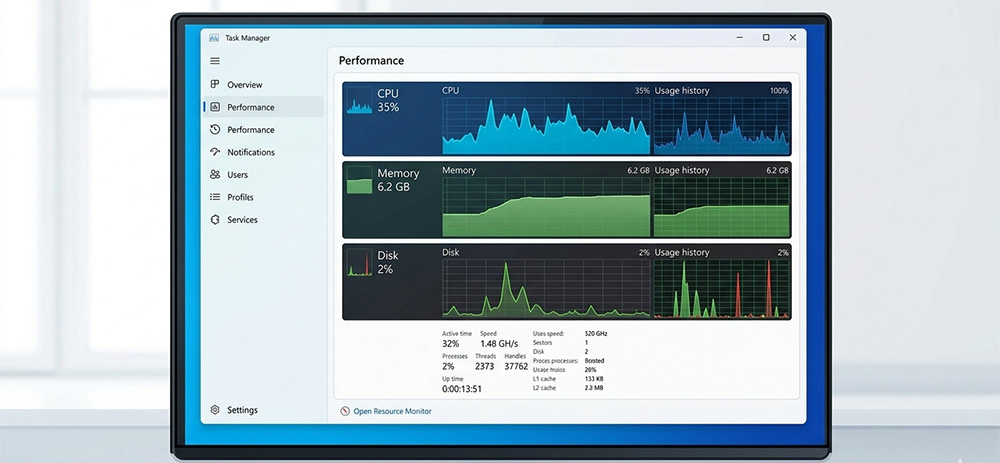Click the Processes 2% value
Viewport: 1000px width, 463px height.
coord(448,366)
